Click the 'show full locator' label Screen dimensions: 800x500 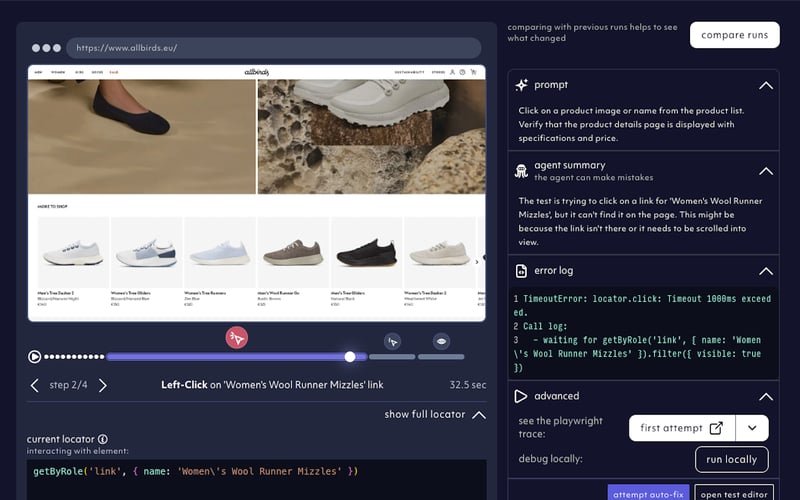click(x=425, y=415)
